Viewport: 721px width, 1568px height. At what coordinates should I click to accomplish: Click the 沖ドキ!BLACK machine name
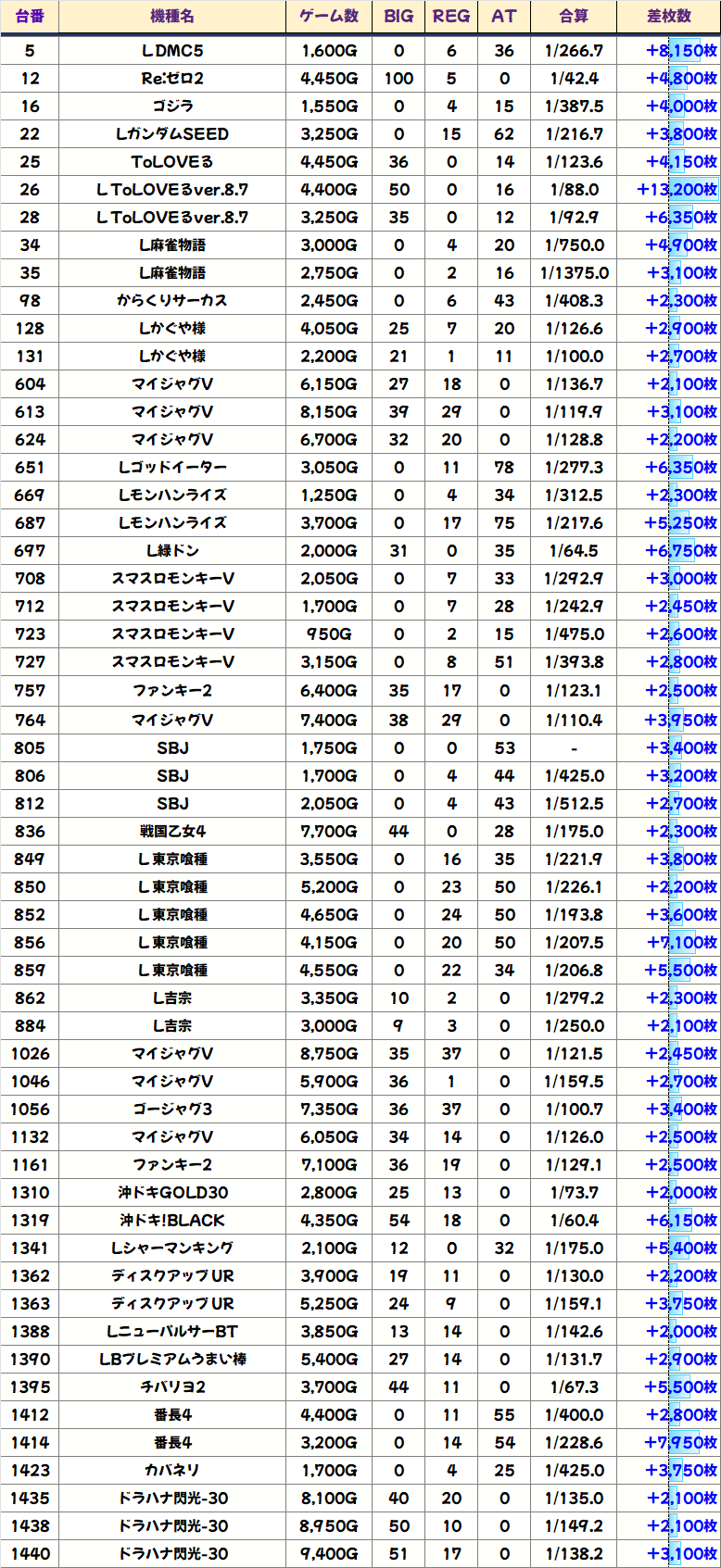pos(172,1220)
